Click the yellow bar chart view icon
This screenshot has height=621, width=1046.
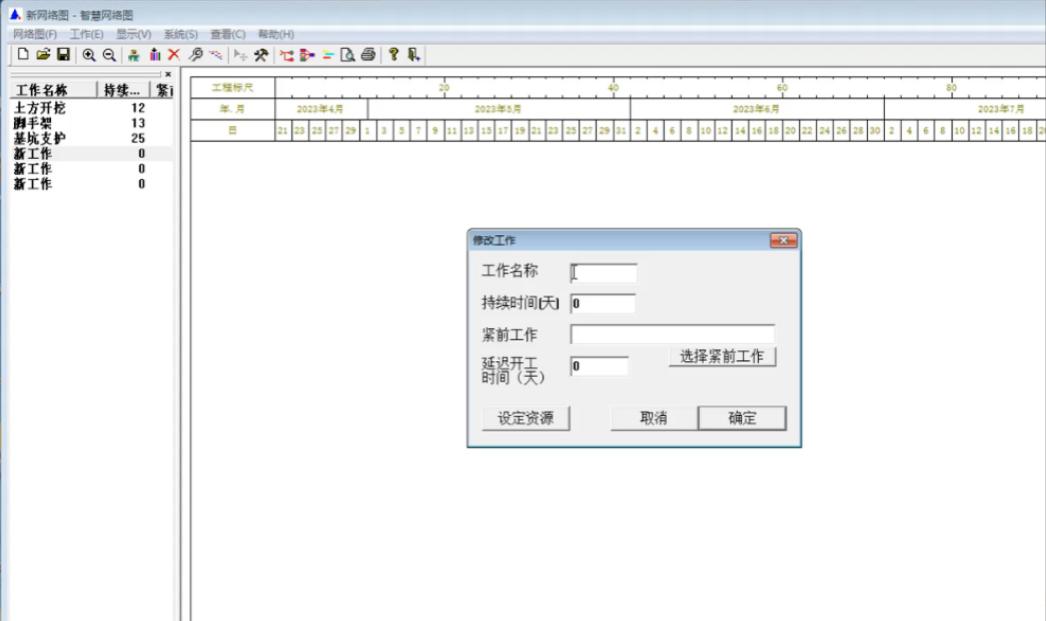328,55
